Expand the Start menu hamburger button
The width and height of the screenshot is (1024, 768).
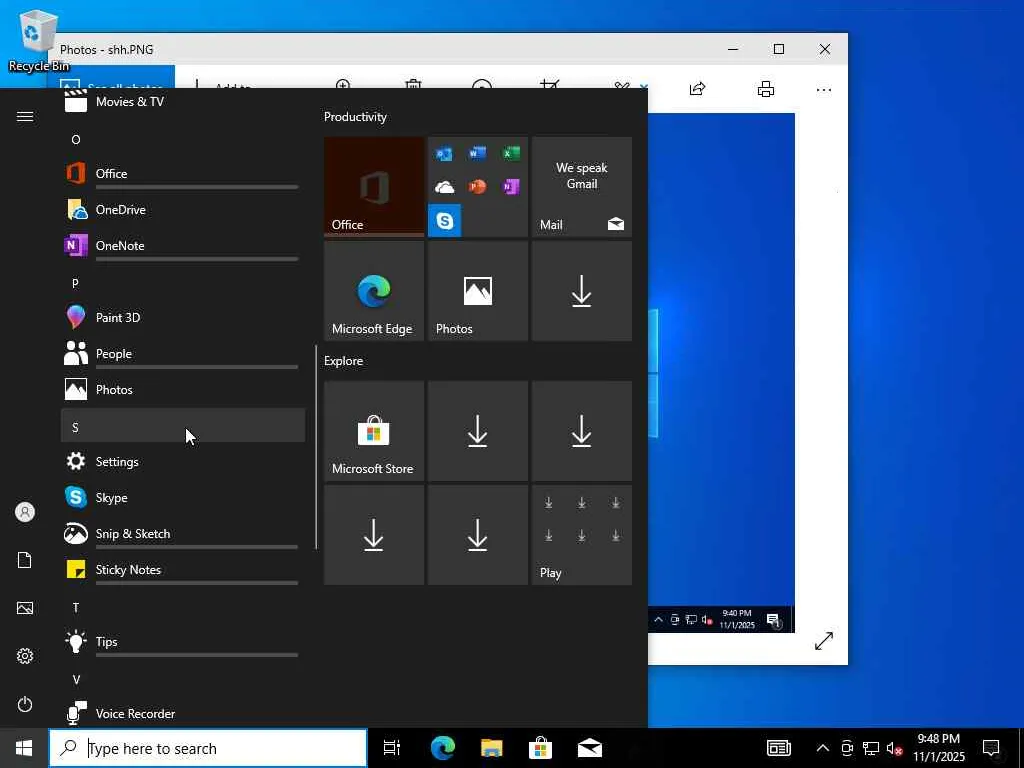click(x=25, y=116)
